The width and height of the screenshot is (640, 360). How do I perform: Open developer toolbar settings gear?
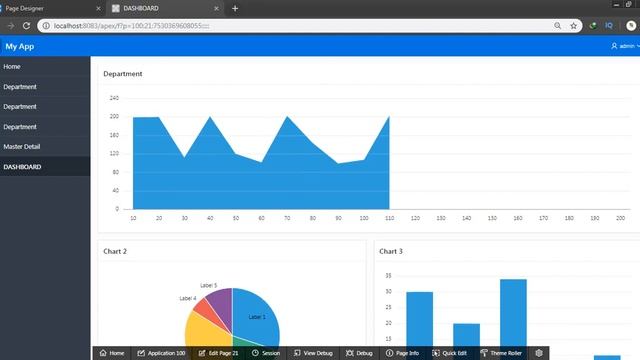[x=539, y=353]
